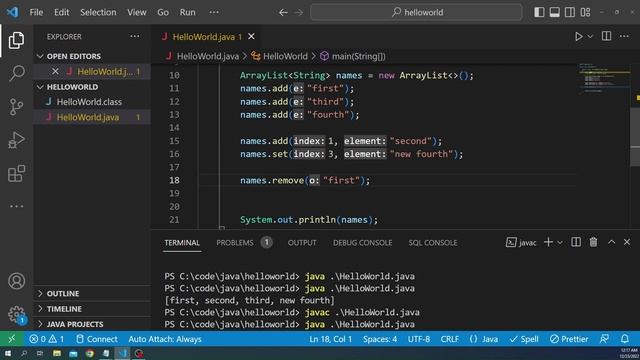The height and width of the screenshot is (360, 640).
Task: Toggle the primary side bar visibility
Action: (539, 12)
